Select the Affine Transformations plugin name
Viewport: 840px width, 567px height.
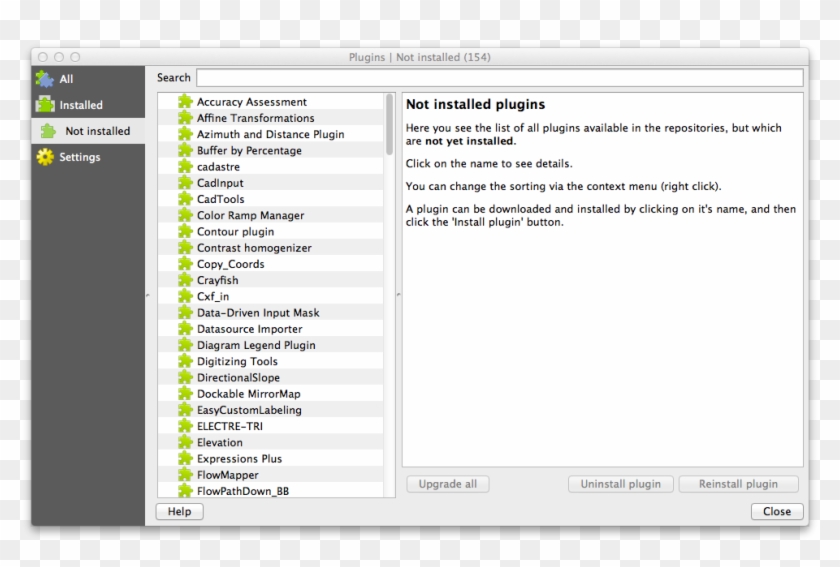coord(256,117)
